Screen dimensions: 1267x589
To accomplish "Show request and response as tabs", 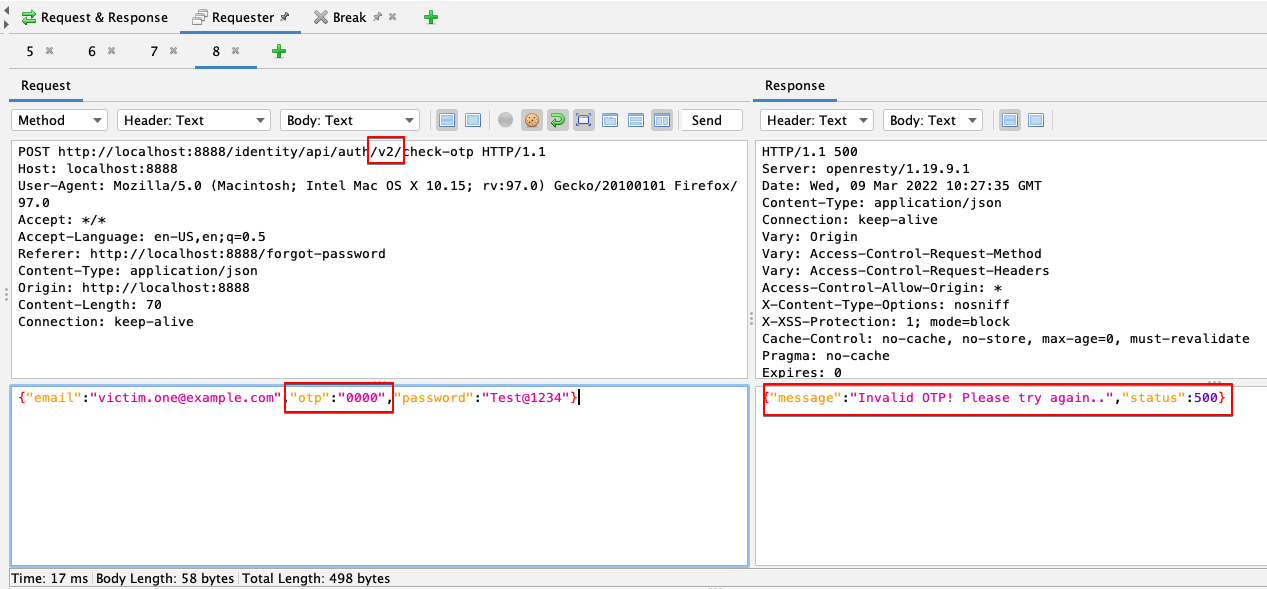I will 610,120.
